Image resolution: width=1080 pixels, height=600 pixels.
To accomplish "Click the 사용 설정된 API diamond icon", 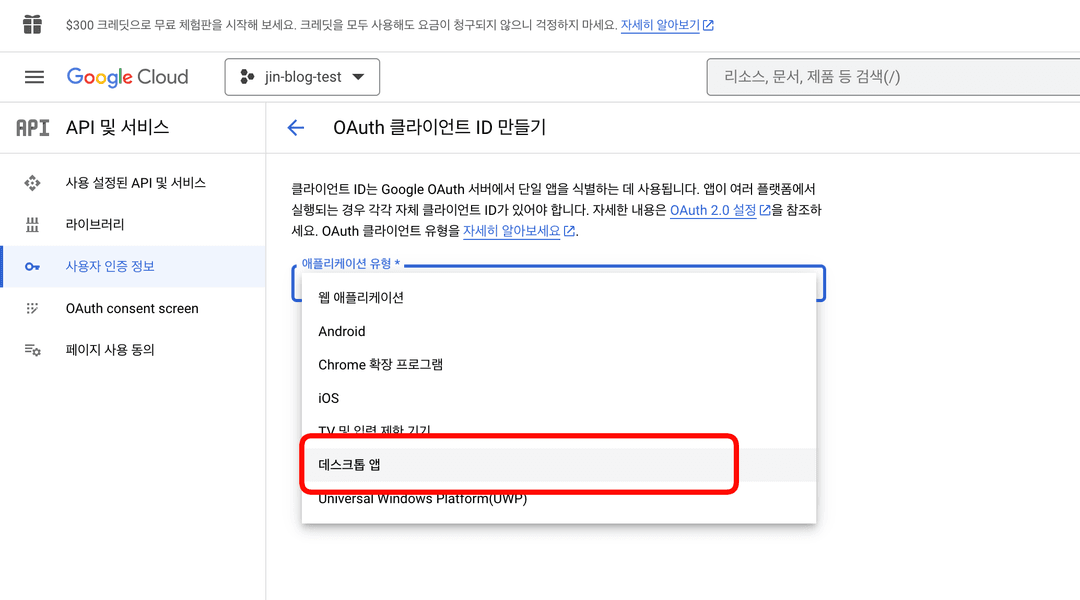I will (x=32, y=183).
